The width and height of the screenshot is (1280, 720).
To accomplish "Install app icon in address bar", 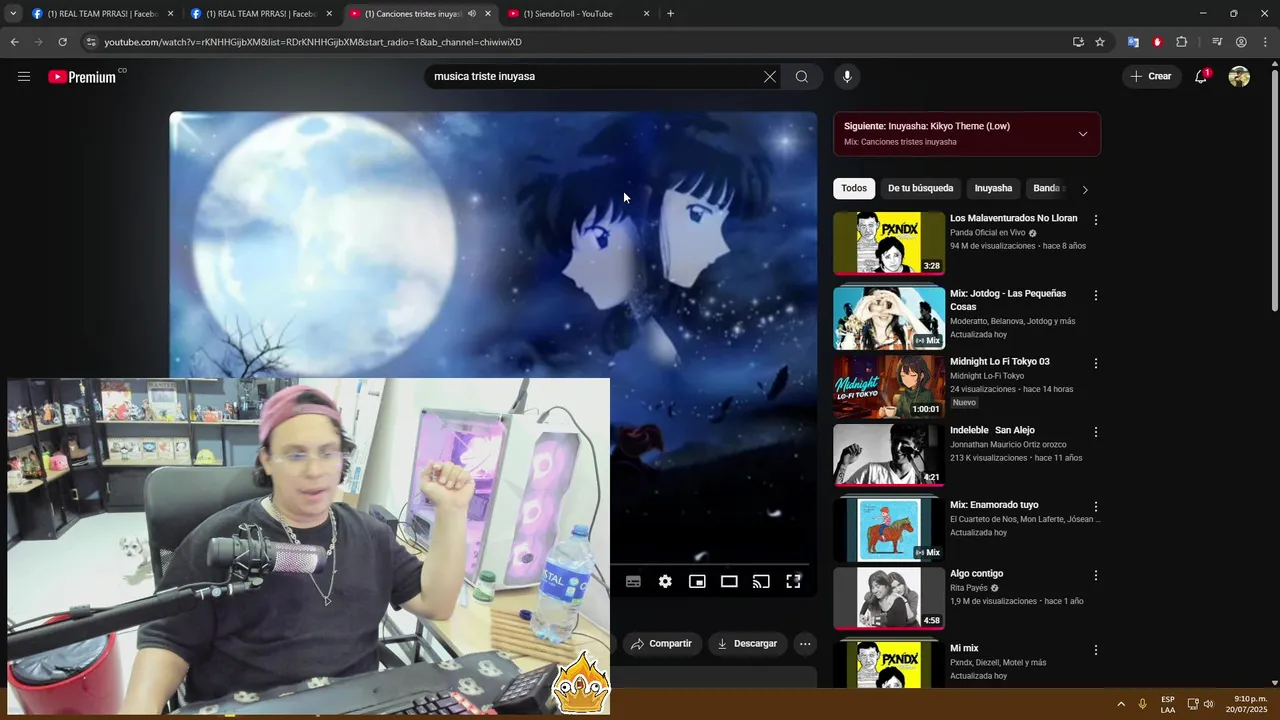I will pos(1078,42).
